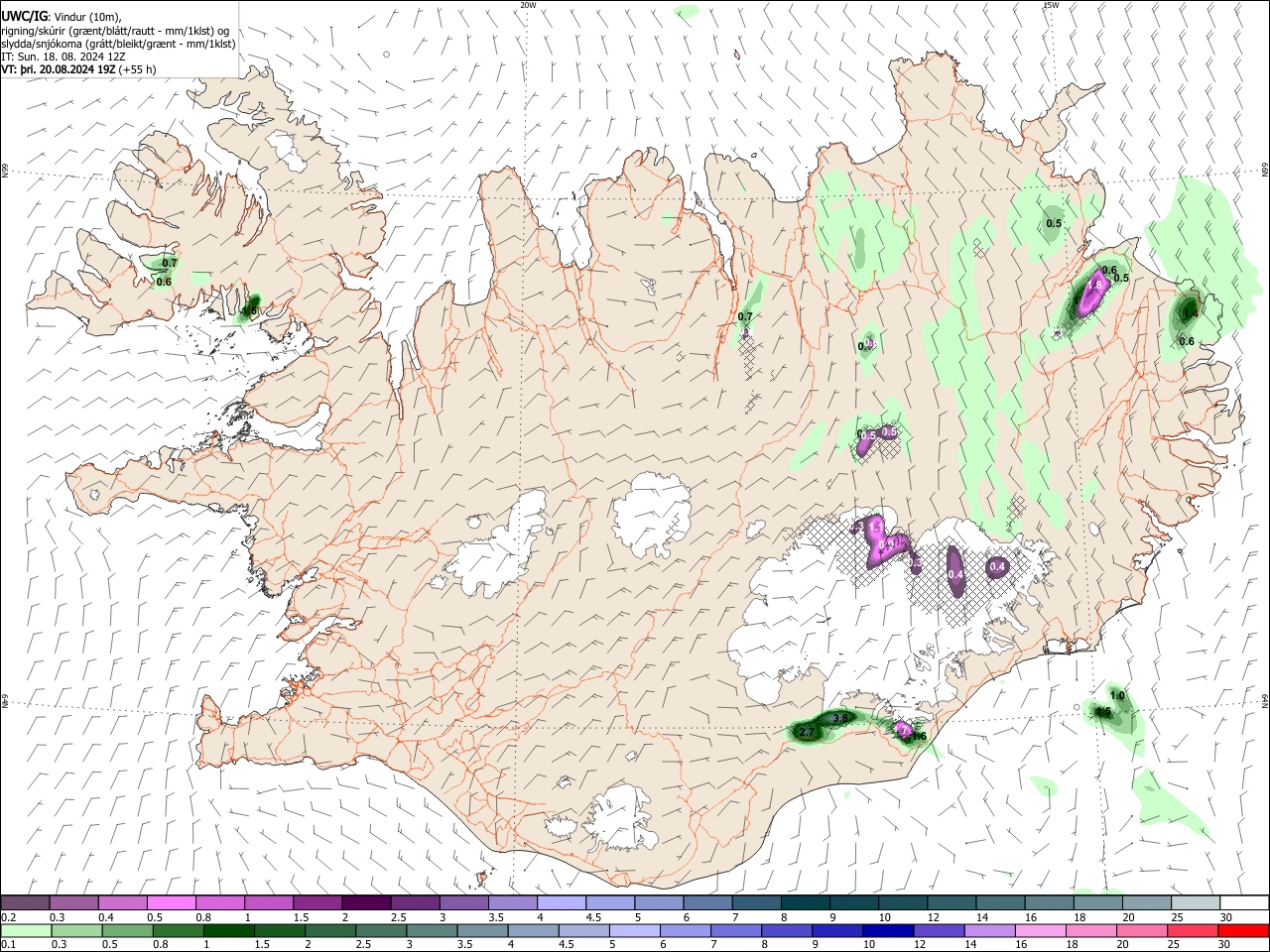Screen dimensions: 1270x952
Task: Pick the bright pink 0.5 swatch in top legend row
Action: 170,902
